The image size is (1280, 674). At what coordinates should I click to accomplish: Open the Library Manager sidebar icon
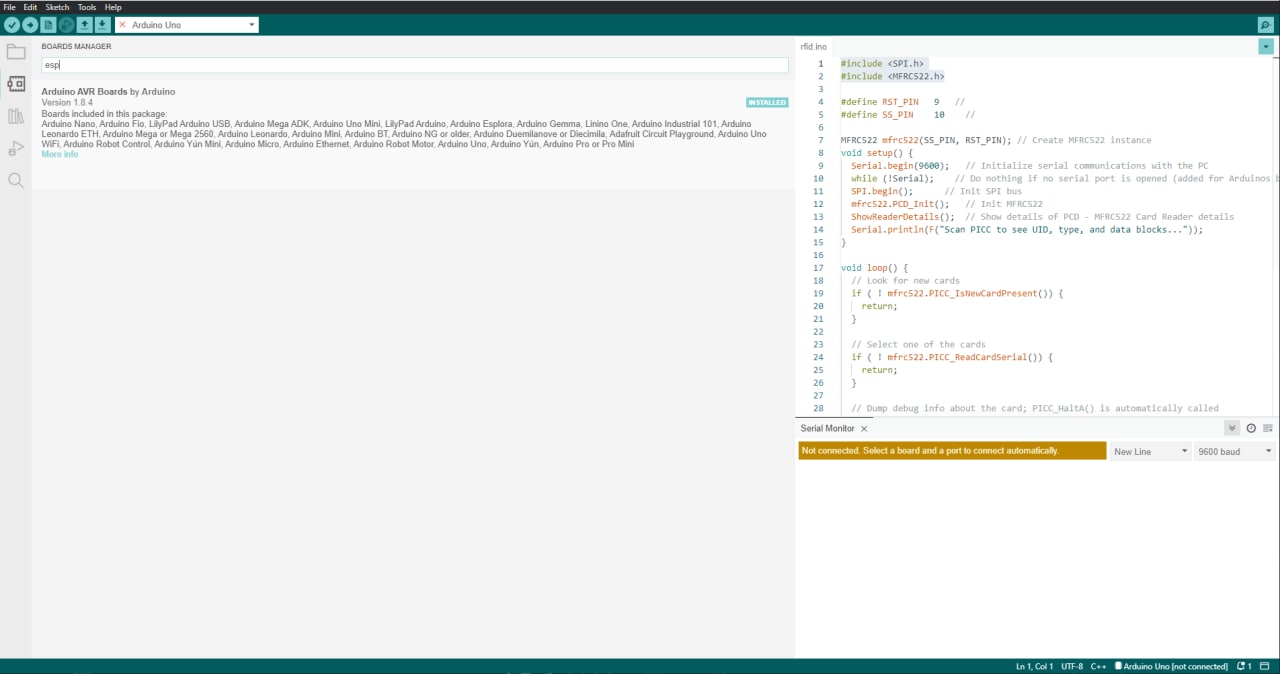[16, 116]
